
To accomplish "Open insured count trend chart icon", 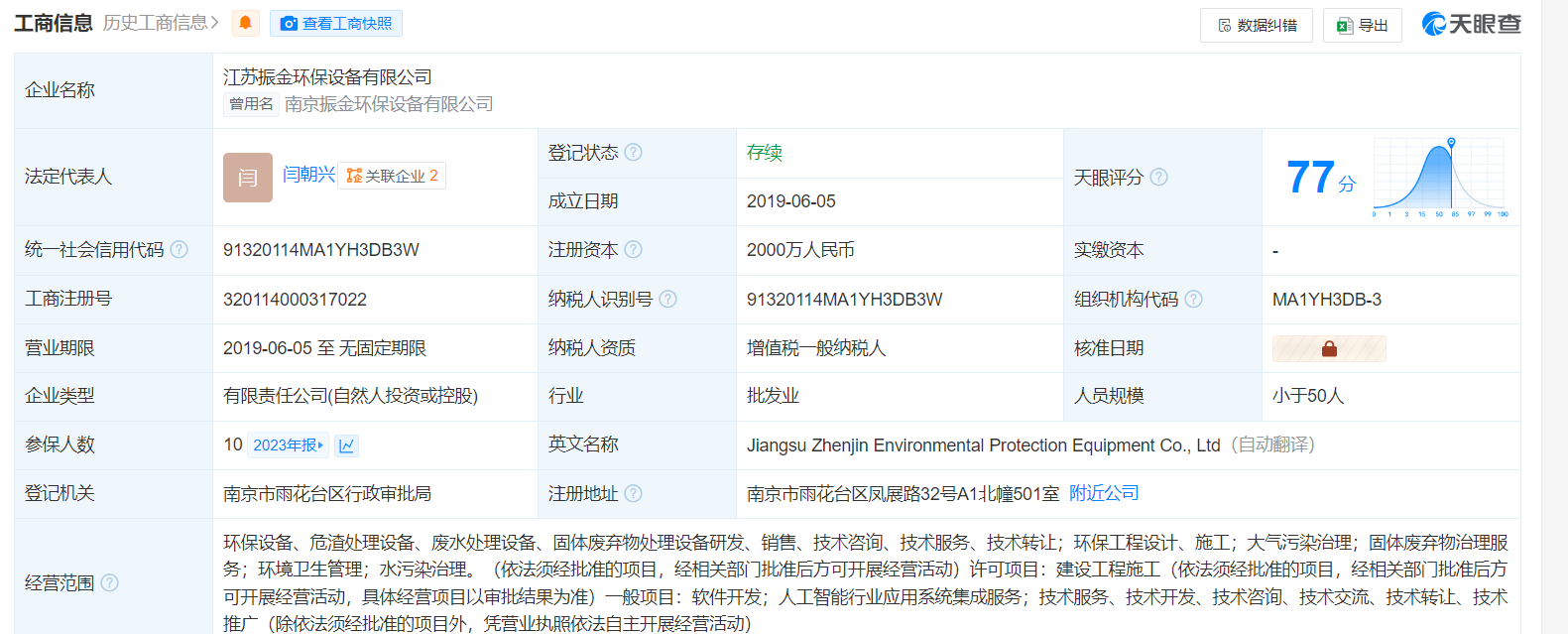I will [x=346, y=445].
